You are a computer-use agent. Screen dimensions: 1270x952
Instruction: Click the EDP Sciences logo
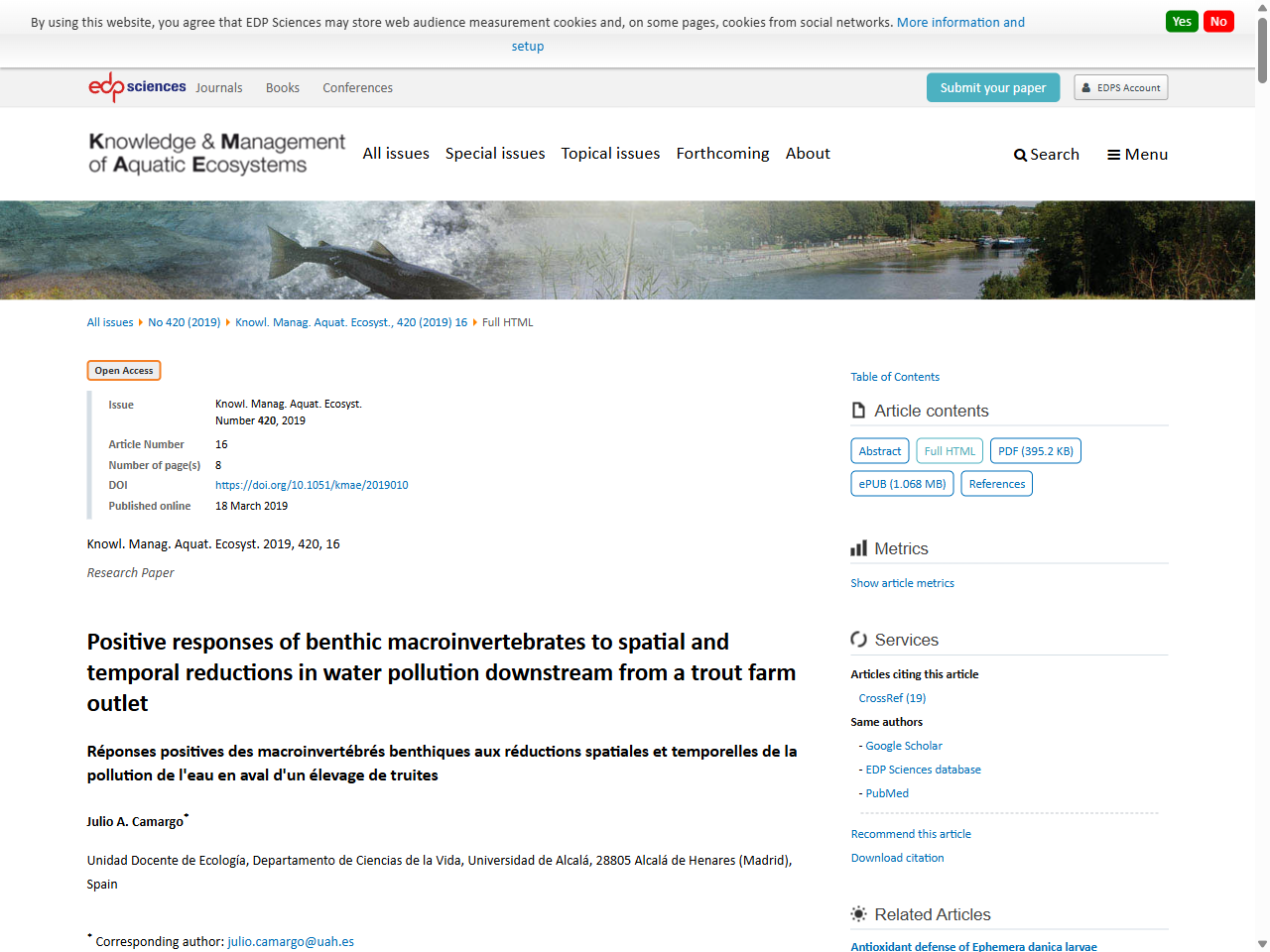[136, 86]
